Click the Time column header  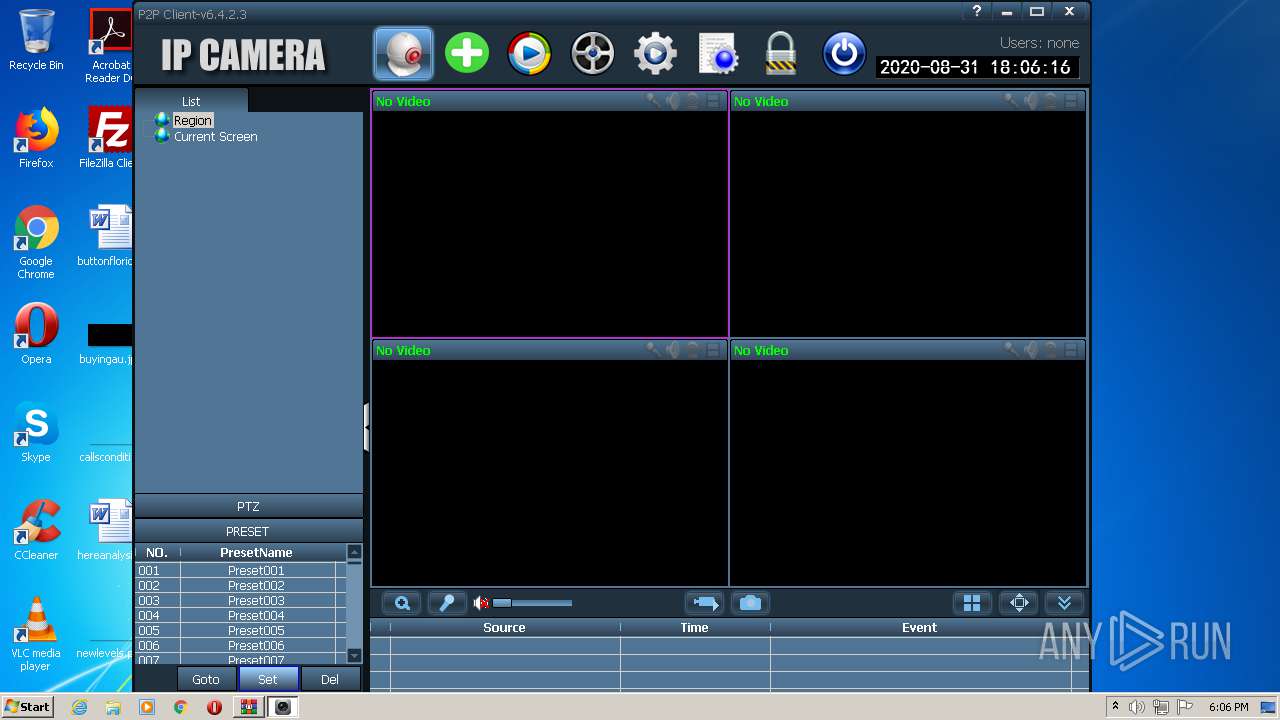click(694, 628)
